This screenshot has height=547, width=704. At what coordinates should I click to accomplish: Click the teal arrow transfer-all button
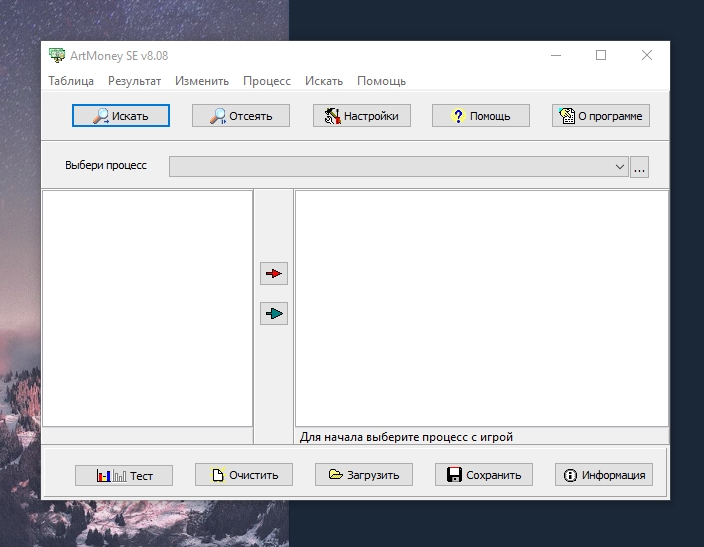tap(274, 313)
